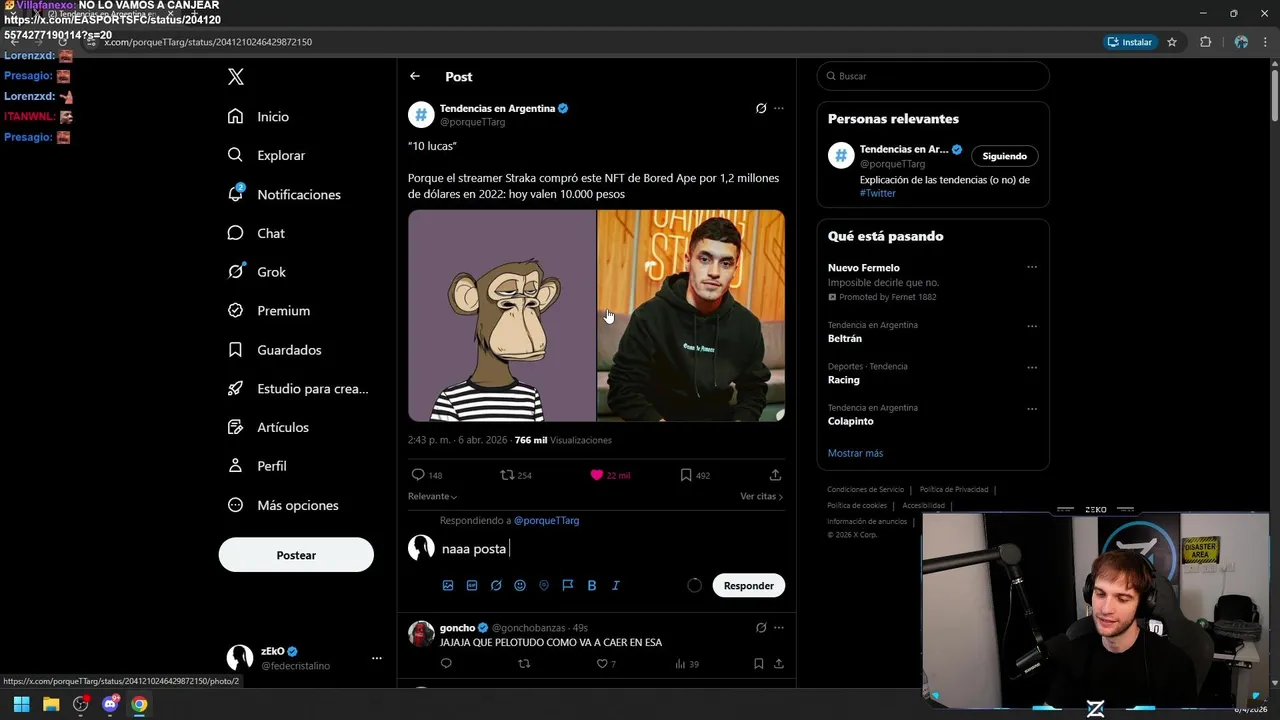Viewport: 1280px width, 720px height.
Task: Repost the post with 254 reposts
Action: 516,475
